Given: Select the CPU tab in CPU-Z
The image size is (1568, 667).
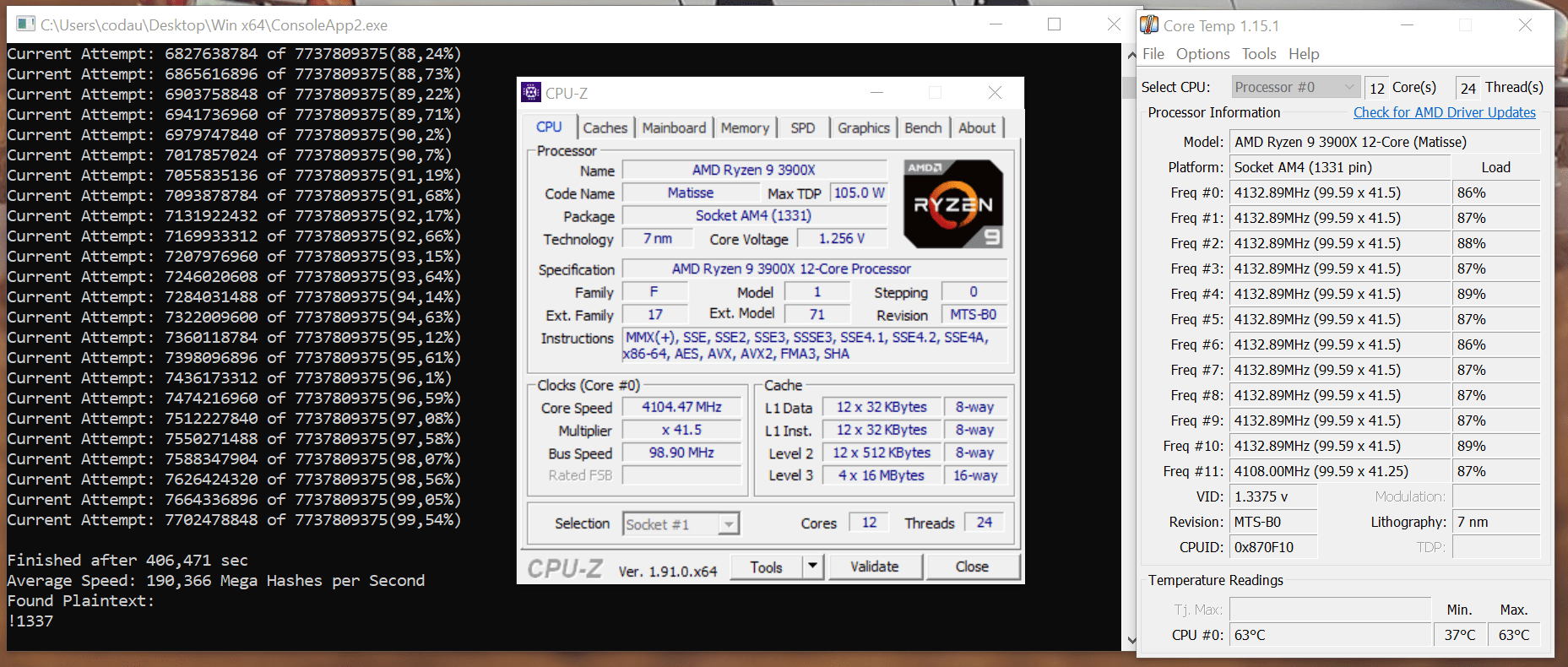Looking at the screenshot, I should (x=549, y=127).
